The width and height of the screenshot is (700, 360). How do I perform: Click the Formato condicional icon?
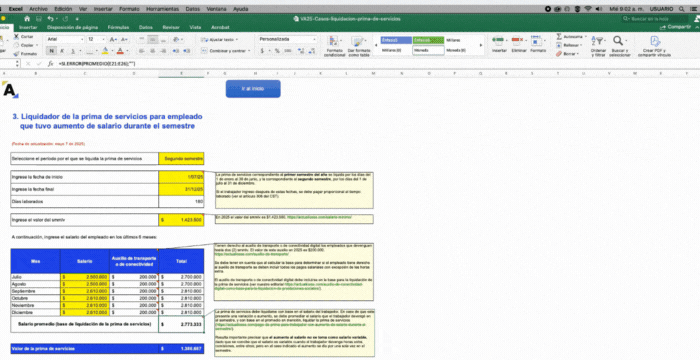point(334,46)
